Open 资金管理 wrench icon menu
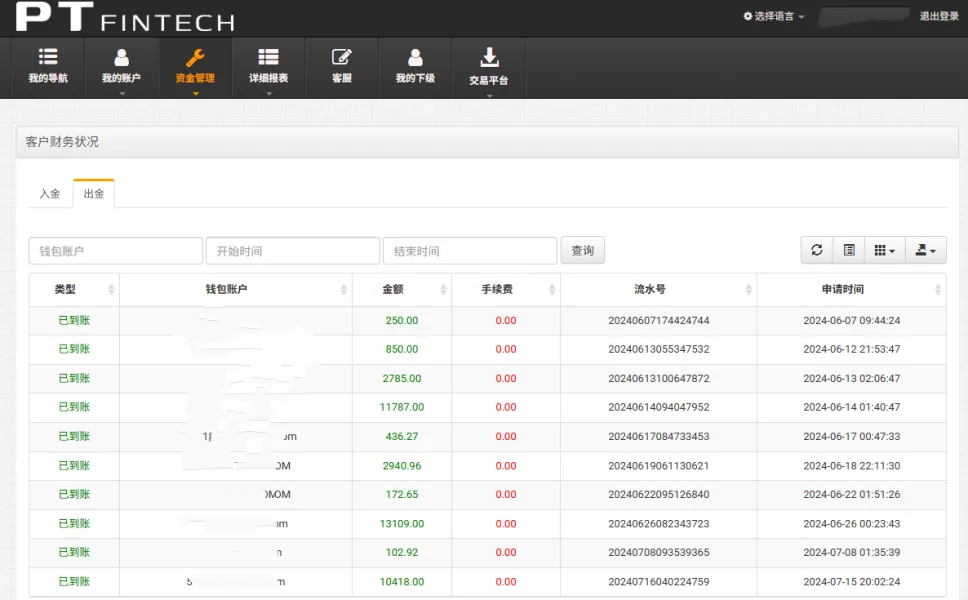 (195, 58)
